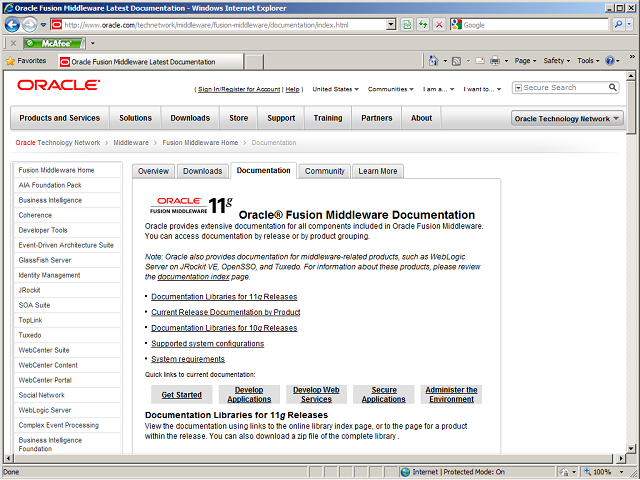Viewport: 640px width, 480px height.
Task: Open Documentation Libraries for 11g Releases link
Action: pos(223,297)
